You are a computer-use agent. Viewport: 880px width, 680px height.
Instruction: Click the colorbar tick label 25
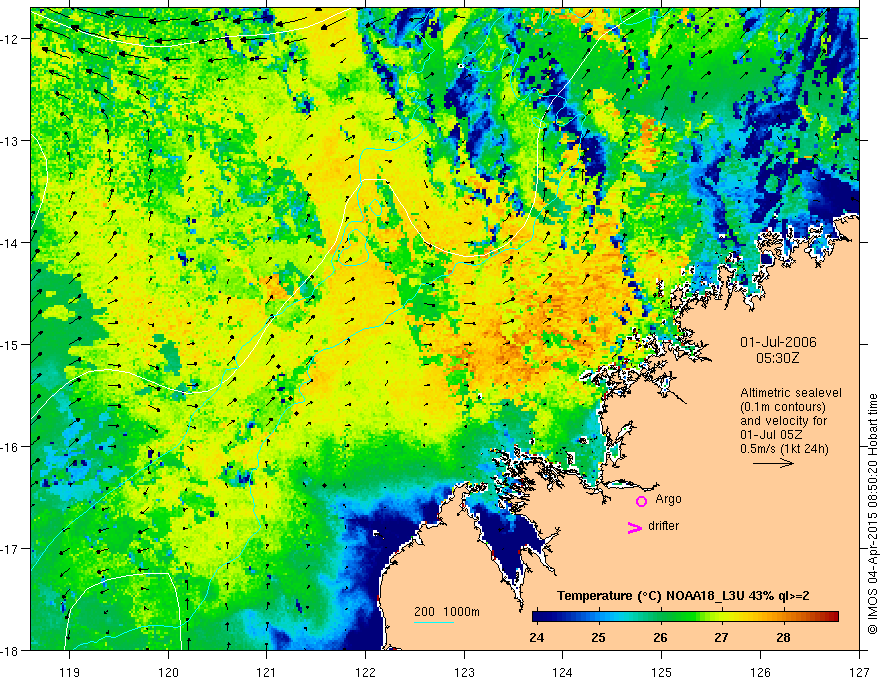tap(598, 637)
